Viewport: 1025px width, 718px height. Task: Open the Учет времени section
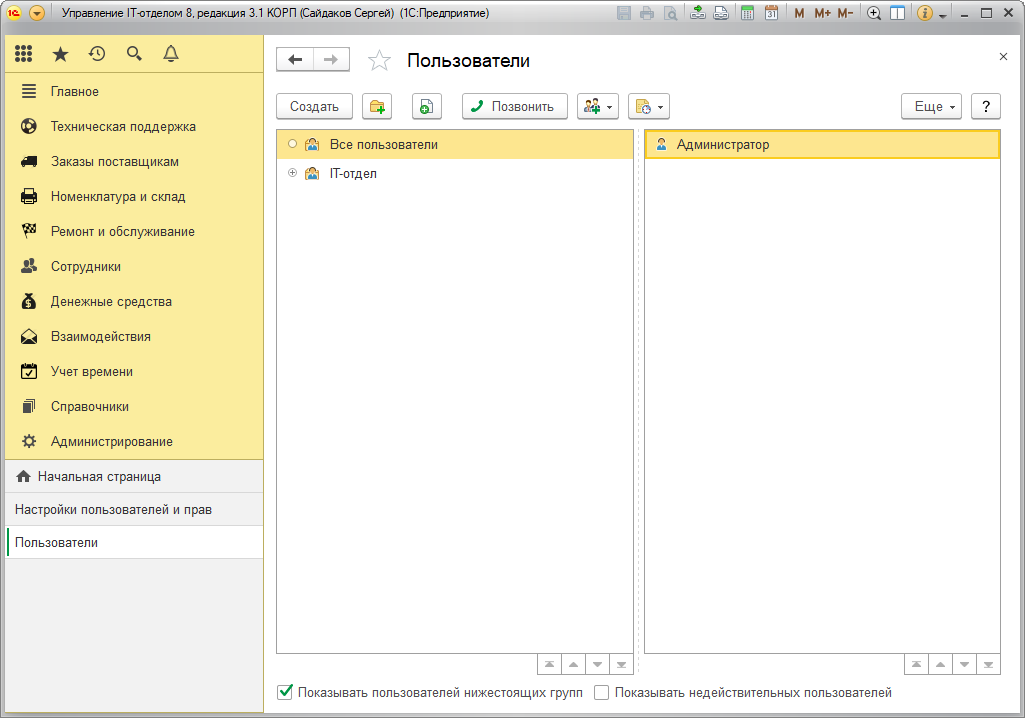tap(134, 371)
